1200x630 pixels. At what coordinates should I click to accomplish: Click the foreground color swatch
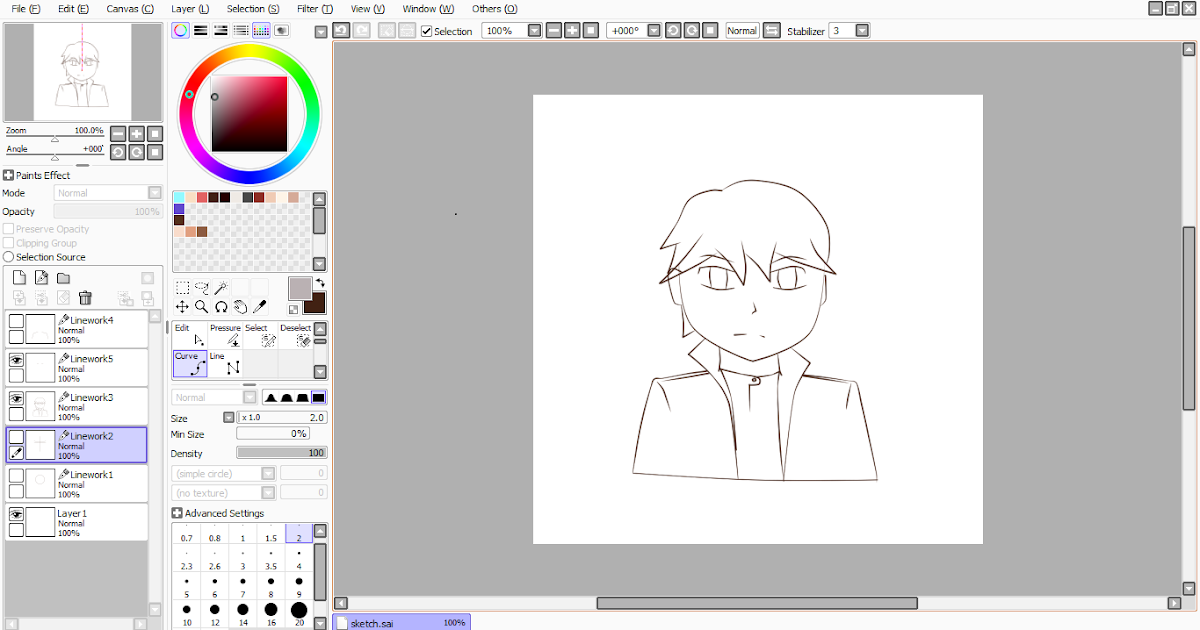(300, 289)
